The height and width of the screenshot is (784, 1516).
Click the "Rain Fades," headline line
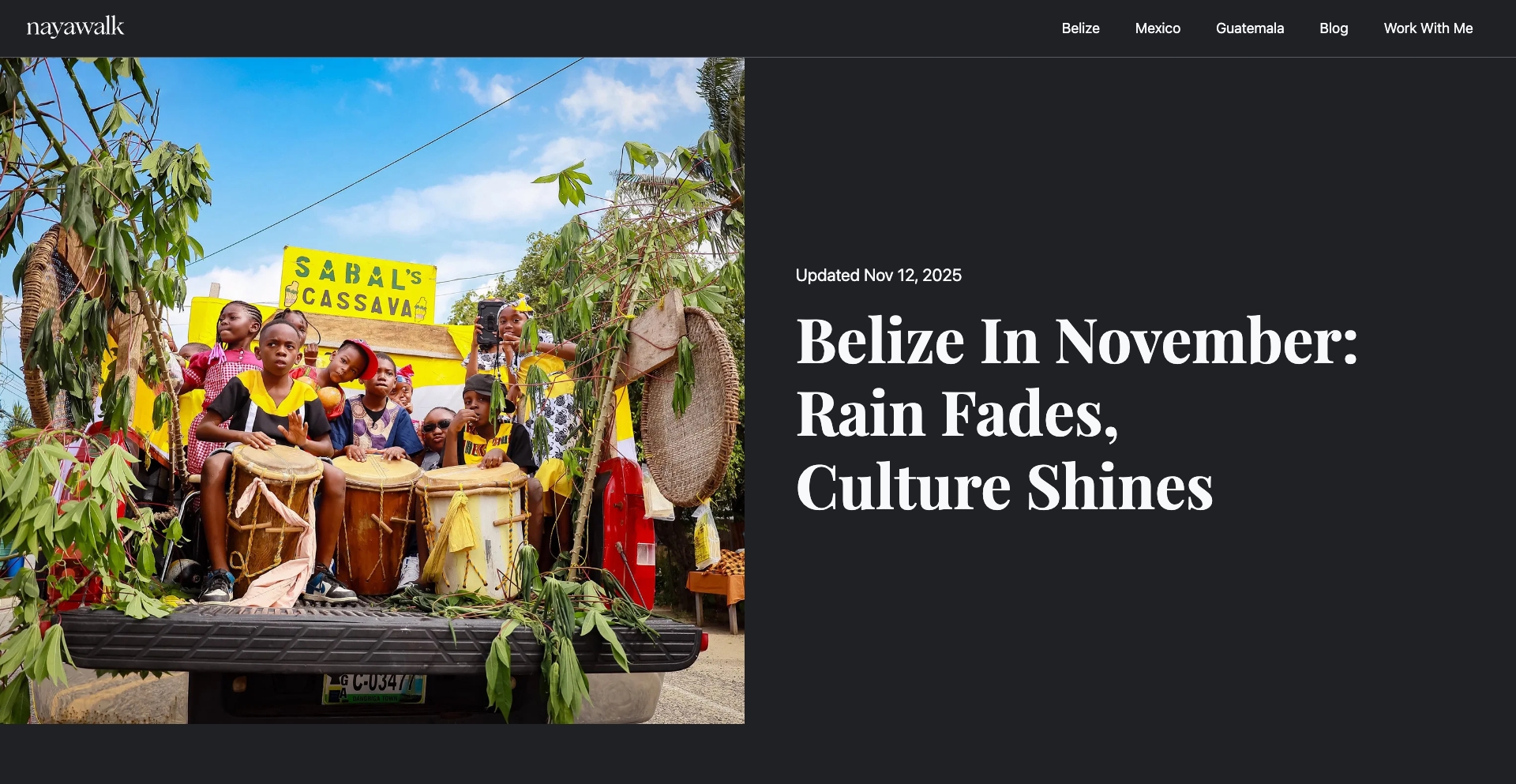click(957, 413)
